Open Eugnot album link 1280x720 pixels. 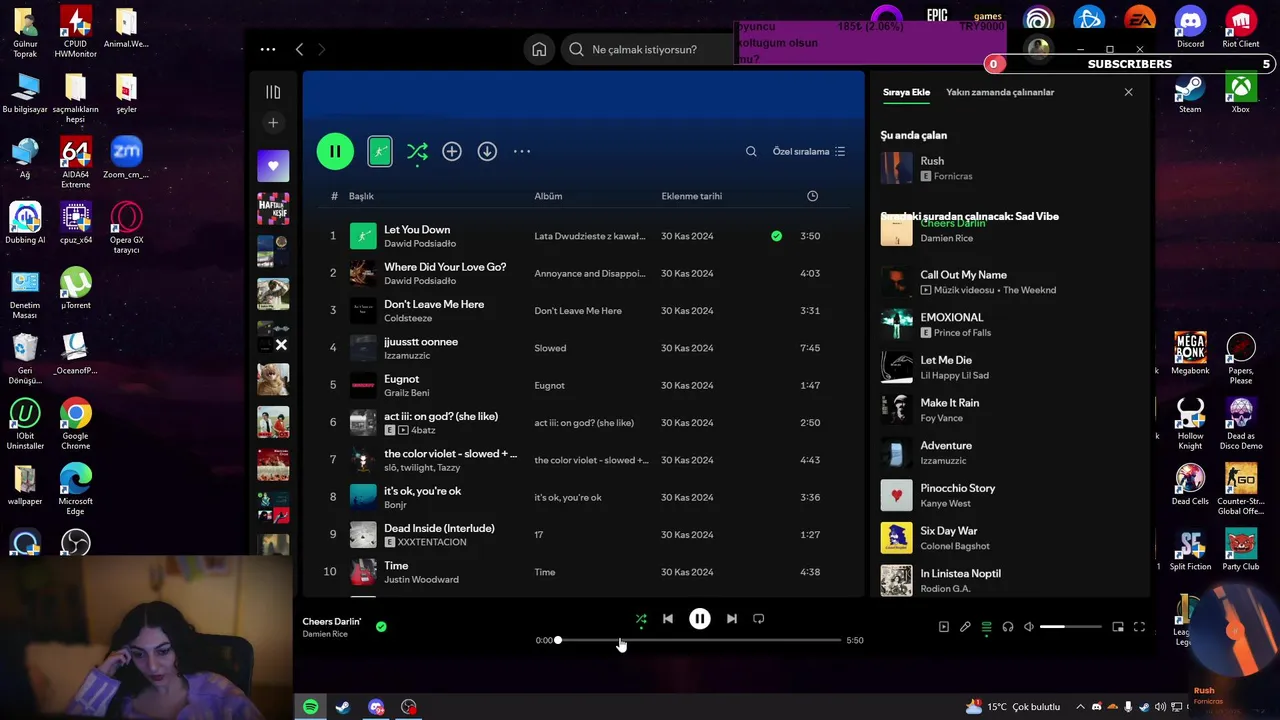549,385
